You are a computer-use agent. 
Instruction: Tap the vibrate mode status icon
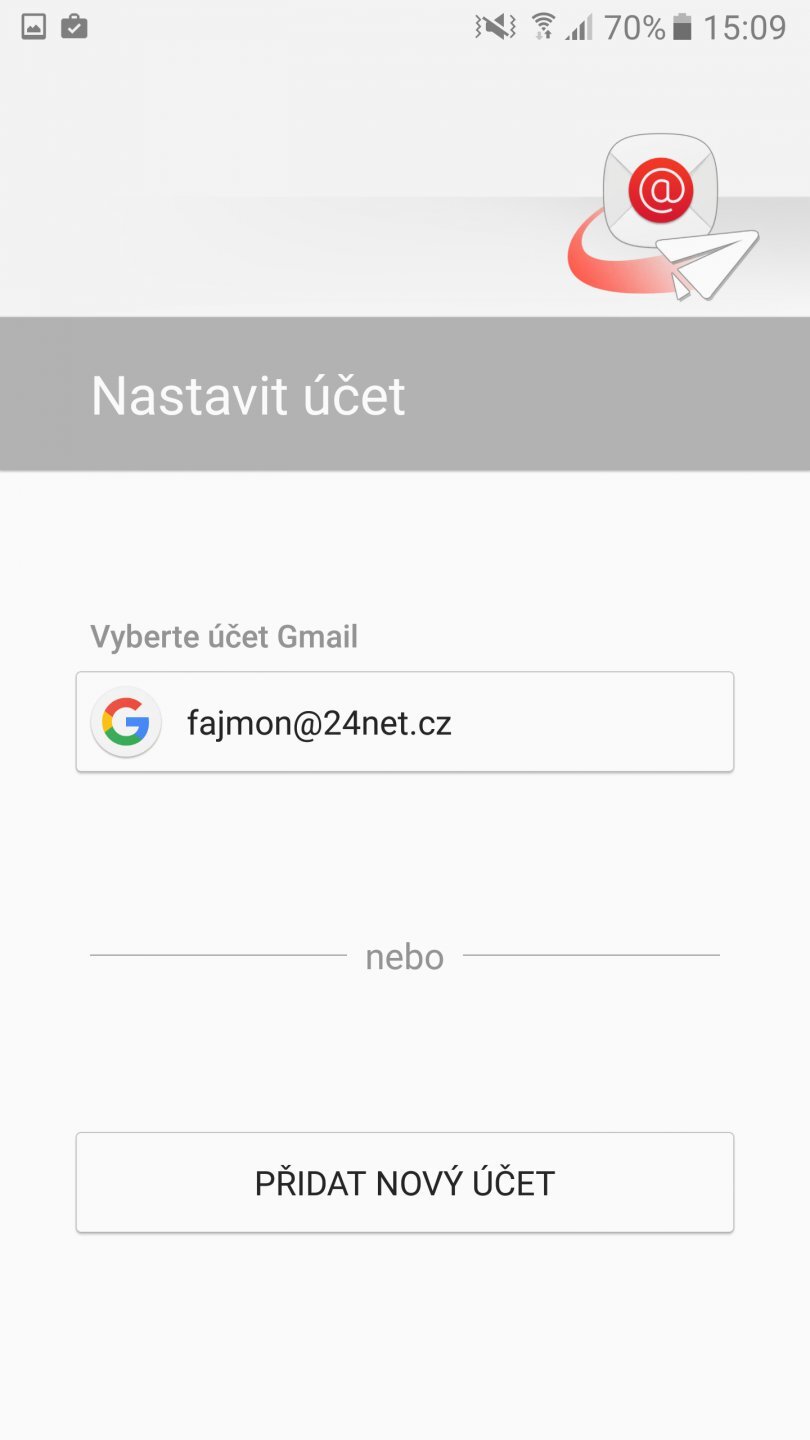point(495,27)
